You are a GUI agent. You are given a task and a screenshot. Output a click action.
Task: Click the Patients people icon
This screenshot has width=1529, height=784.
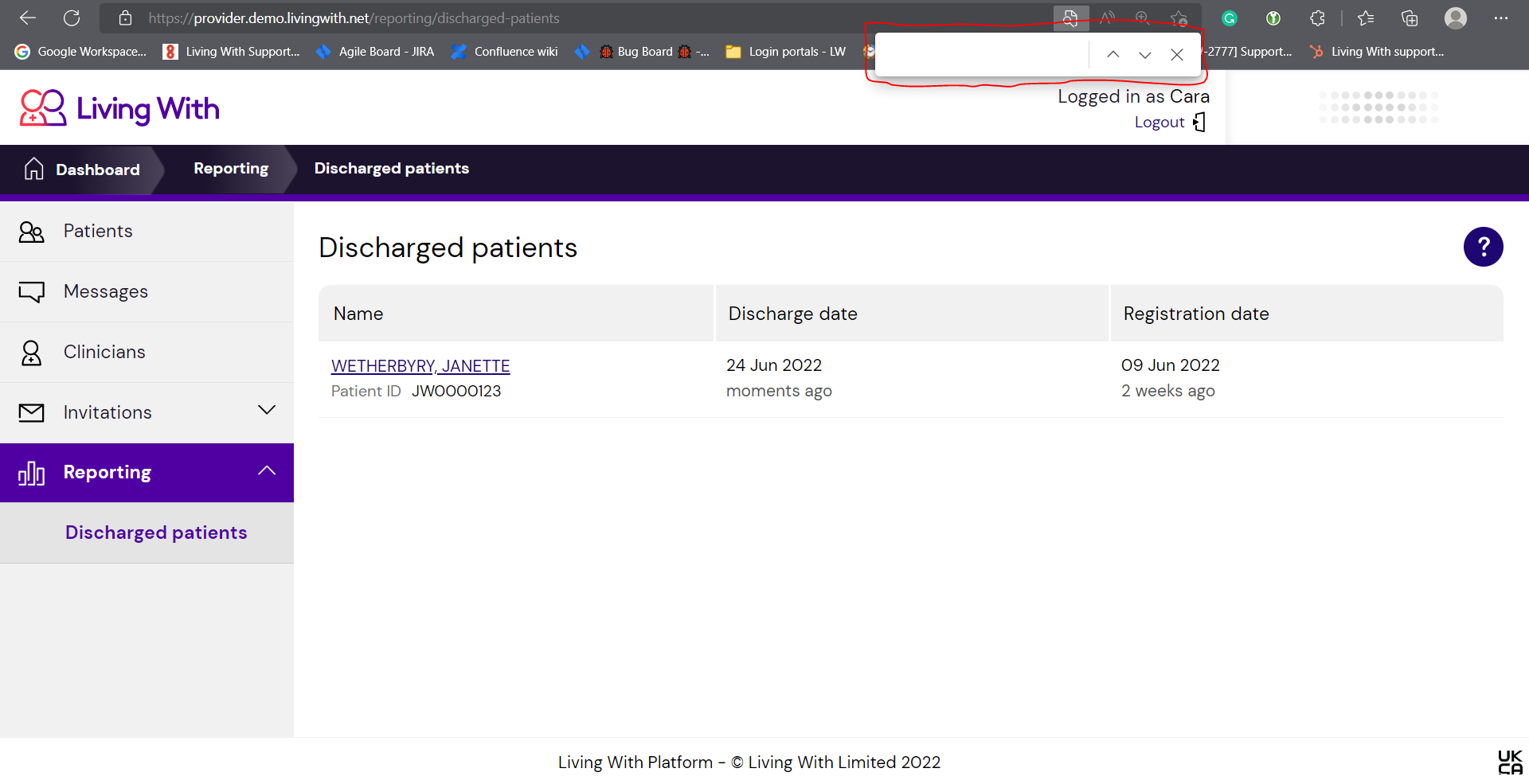[x=31, y=232]
